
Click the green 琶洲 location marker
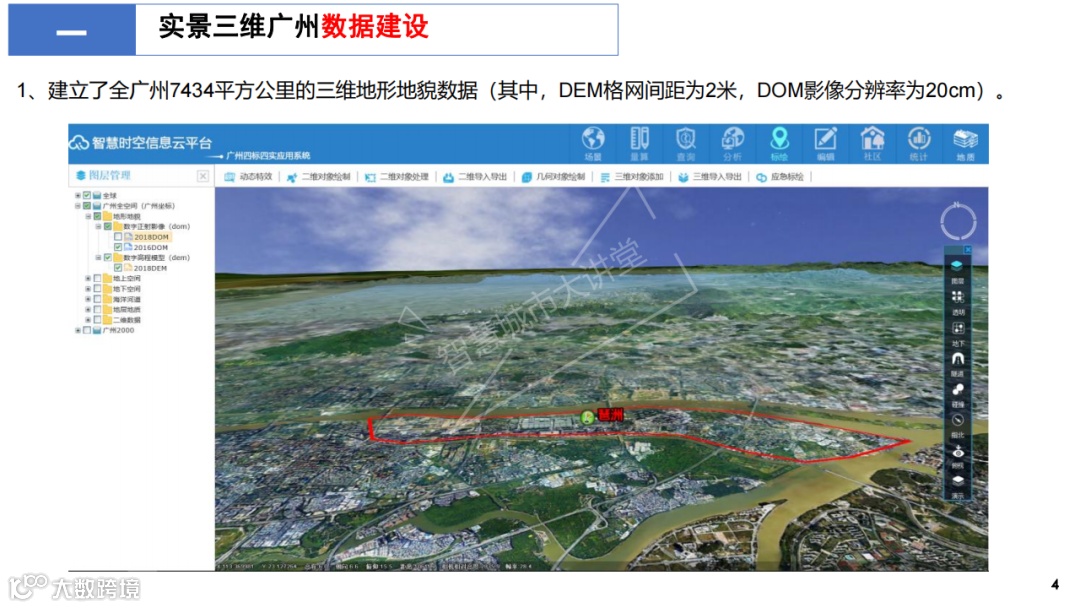[x=587, y=417]
